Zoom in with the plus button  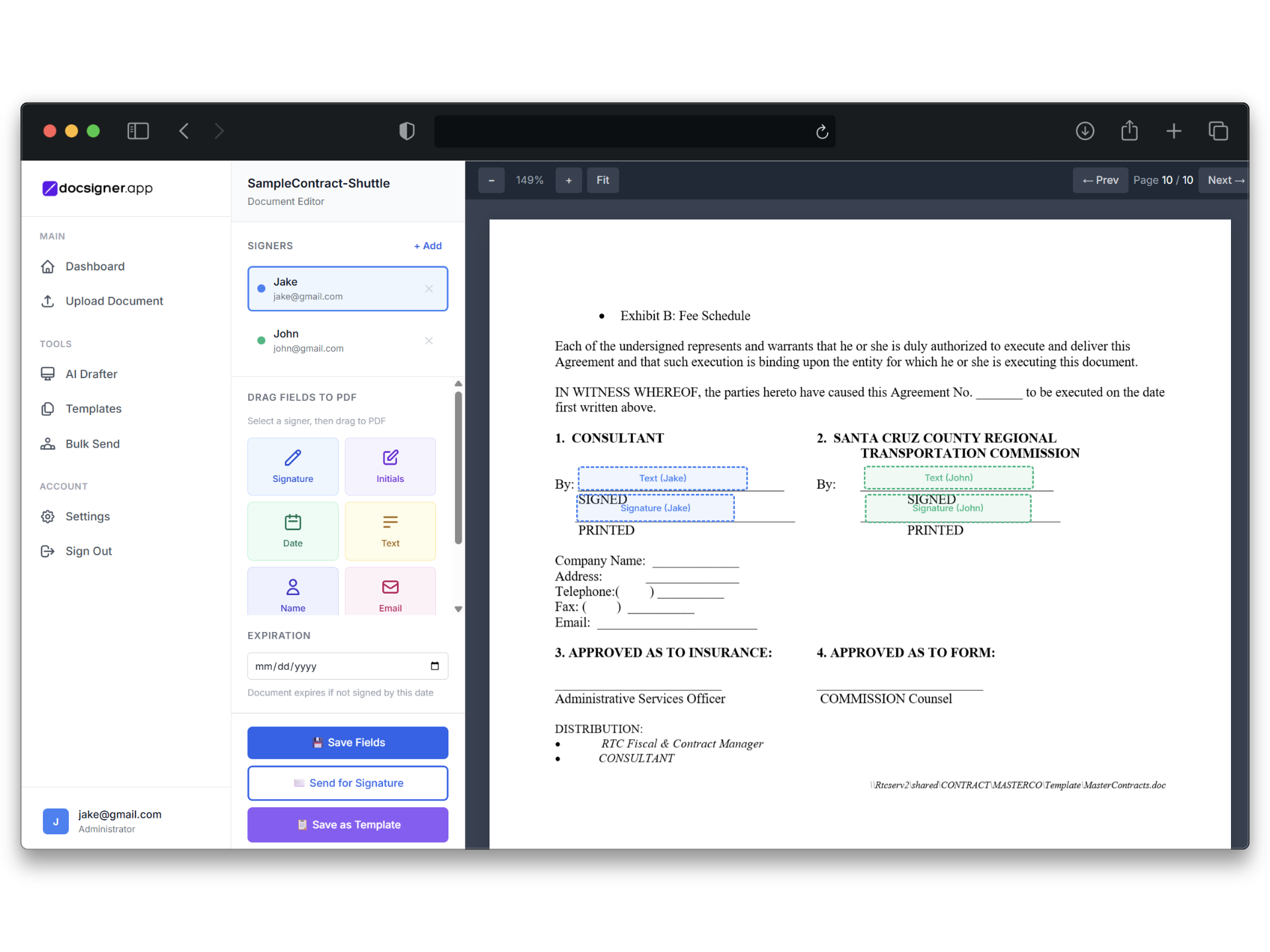coord(568,180)
